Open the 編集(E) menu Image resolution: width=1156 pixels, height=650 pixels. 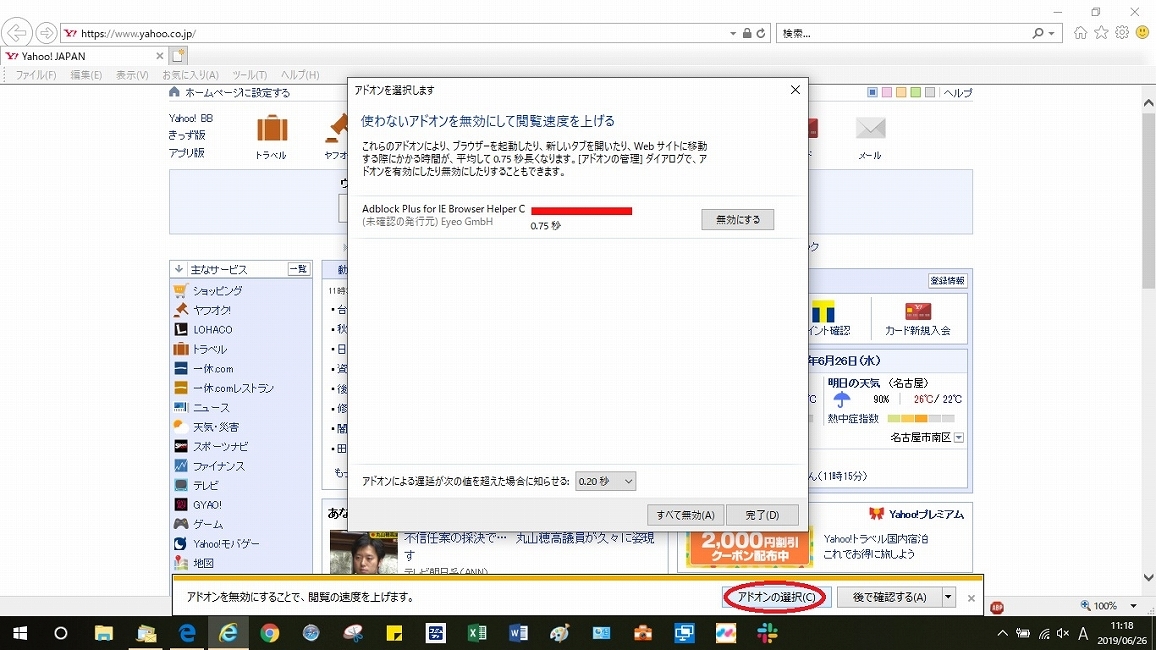point(86,75)
